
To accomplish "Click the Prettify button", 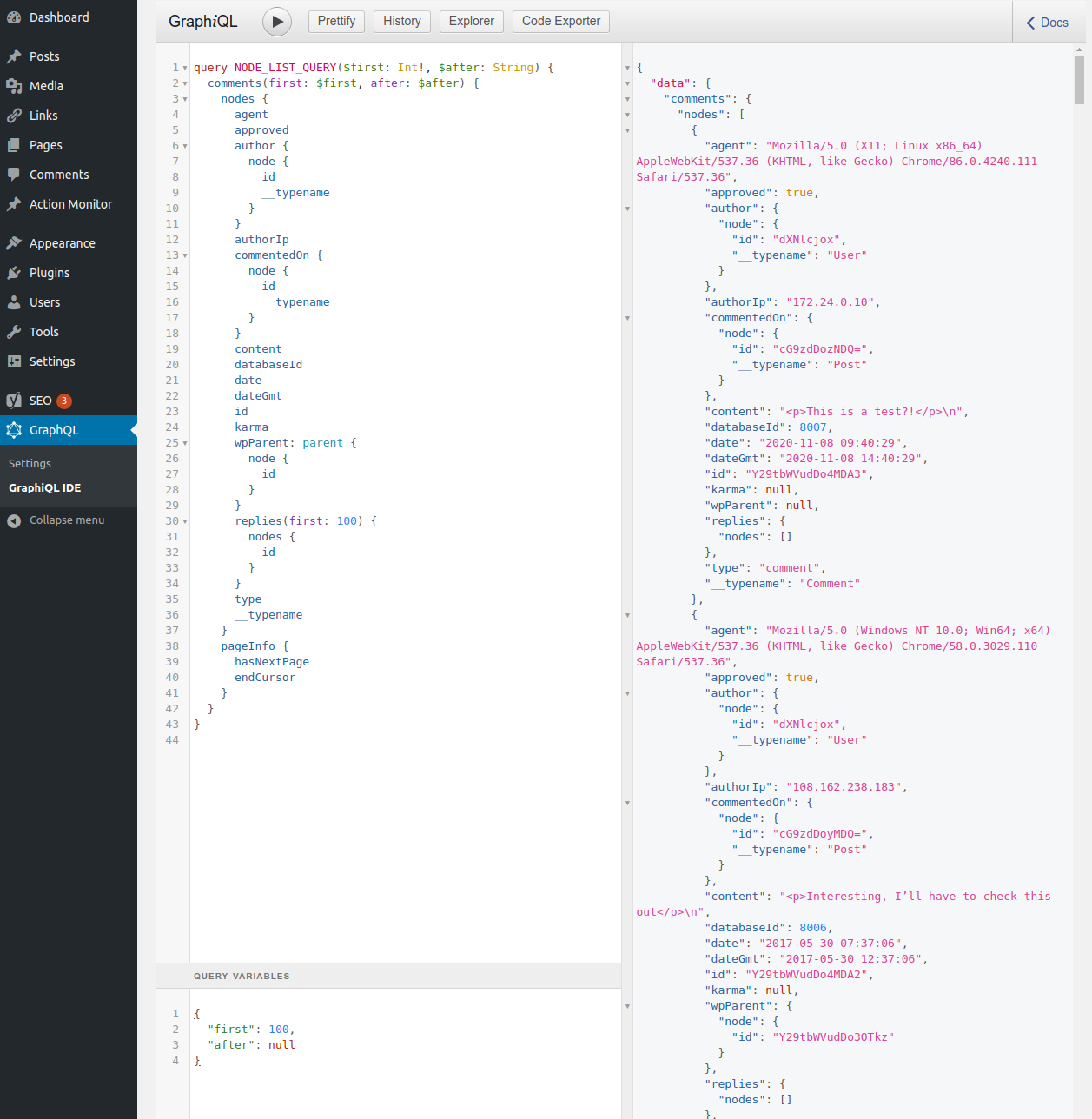I will pyautogui.click(x=336, y=22).
